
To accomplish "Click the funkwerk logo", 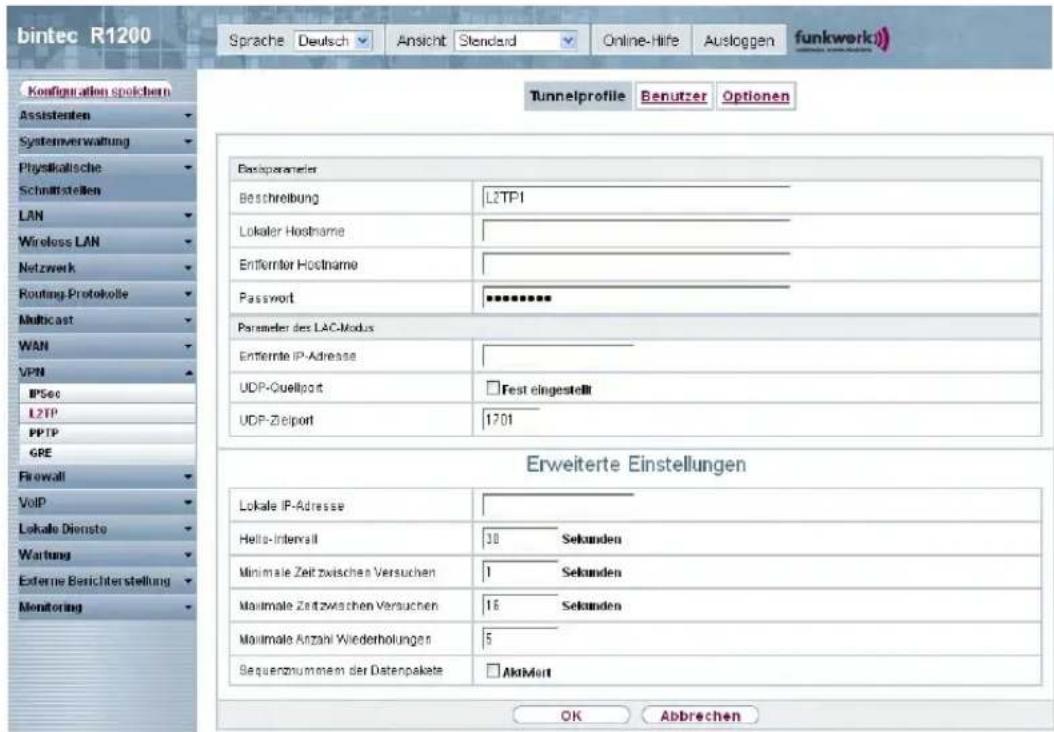I will click(842, 40).
